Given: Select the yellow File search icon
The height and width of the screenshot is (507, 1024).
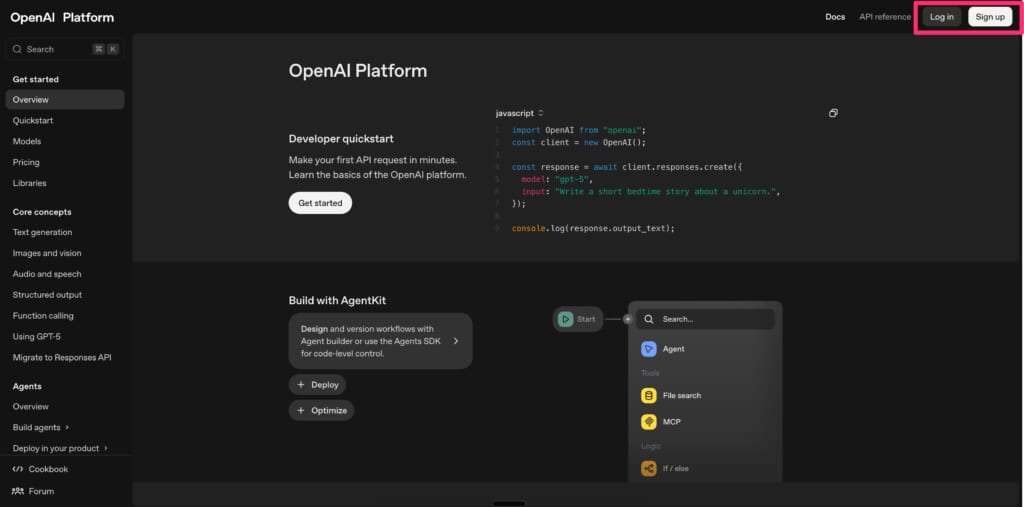Looking at the screenshot, I should click(x=648, y=395).
